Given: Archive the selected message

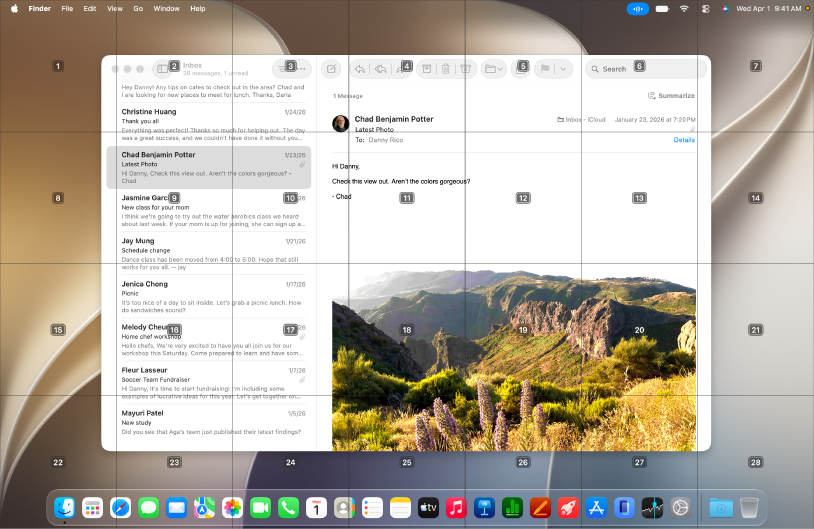Looking at the screenshot, I should pyautogui.click(x=426, y=69).
